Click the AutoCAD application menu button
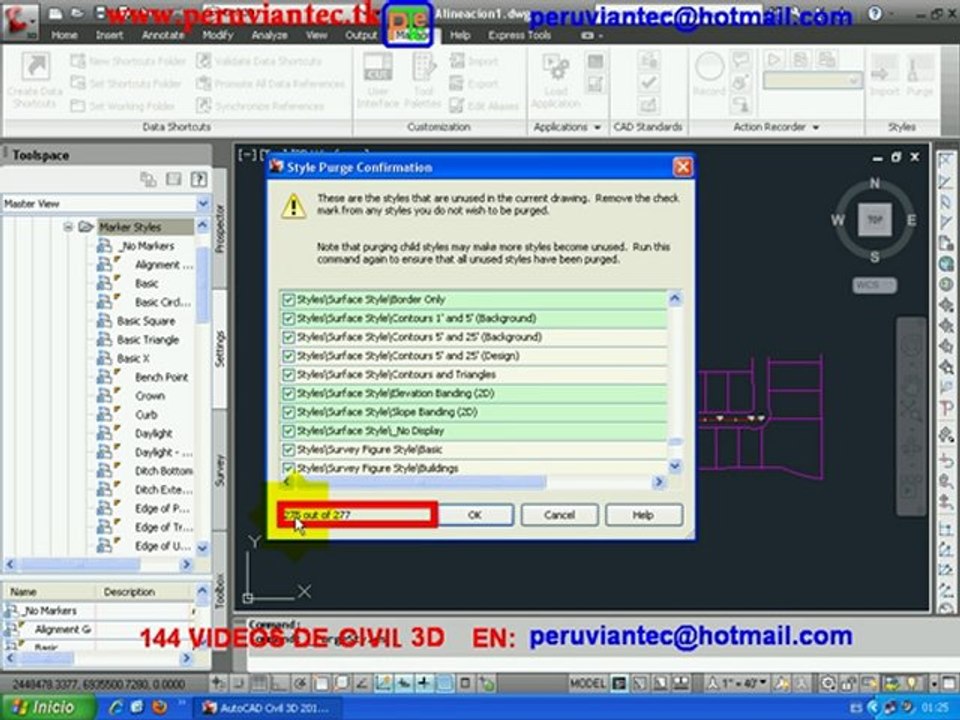Screen dimensions: 960x720 (x=20, y=20)
